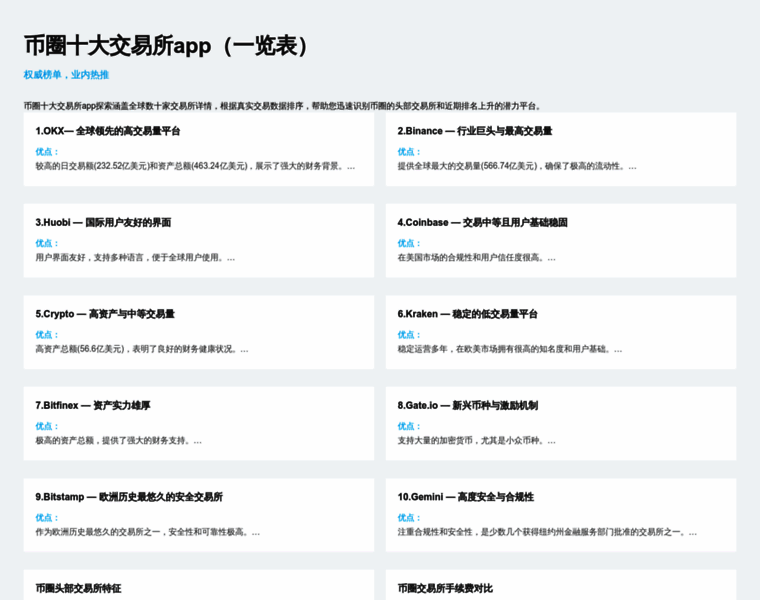Click the OKX description mentioning 232.52亿美元
The image size is (760, 600).
point(195,166)
